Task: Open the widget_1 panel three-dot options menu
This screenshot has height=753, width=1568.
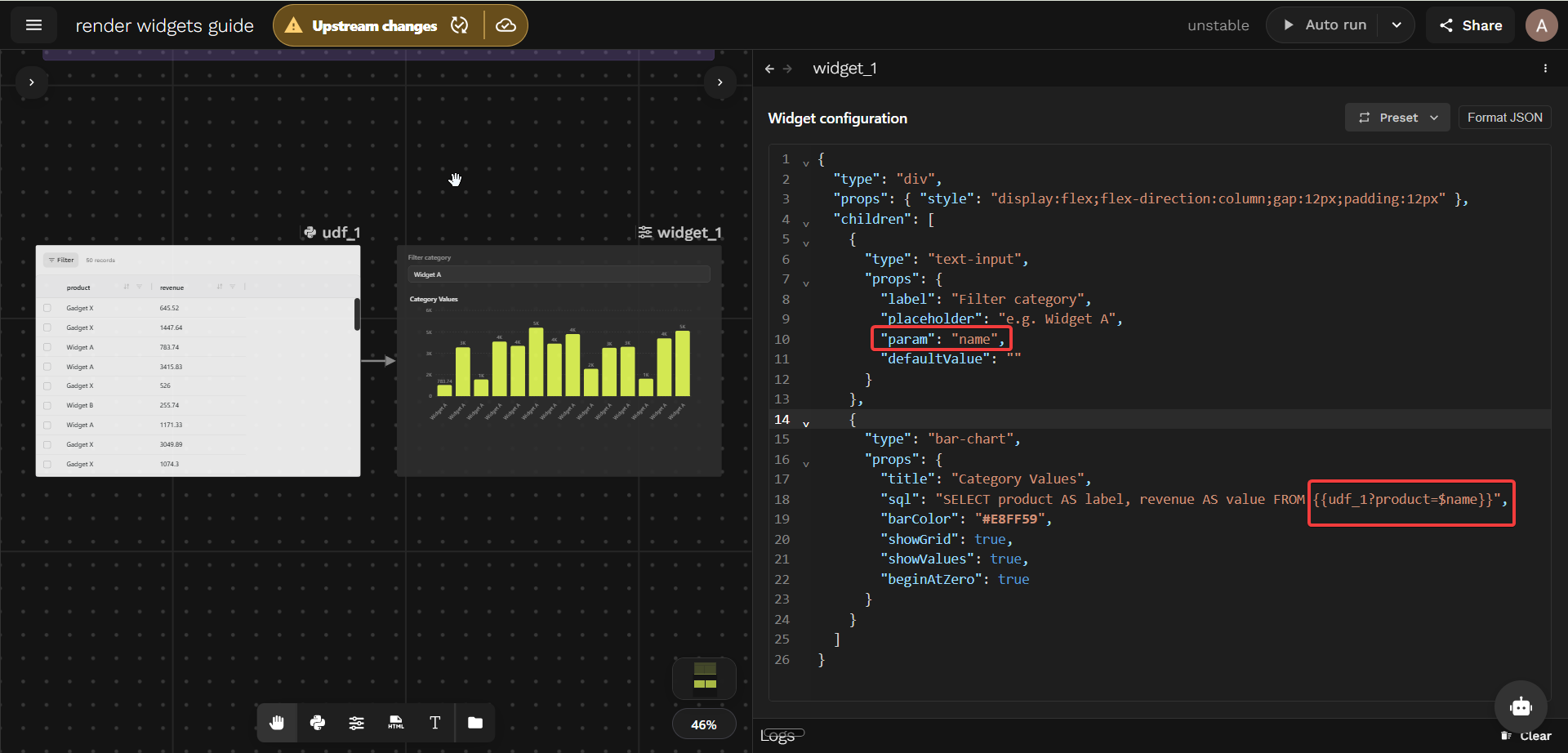Action: point(1545,69)
